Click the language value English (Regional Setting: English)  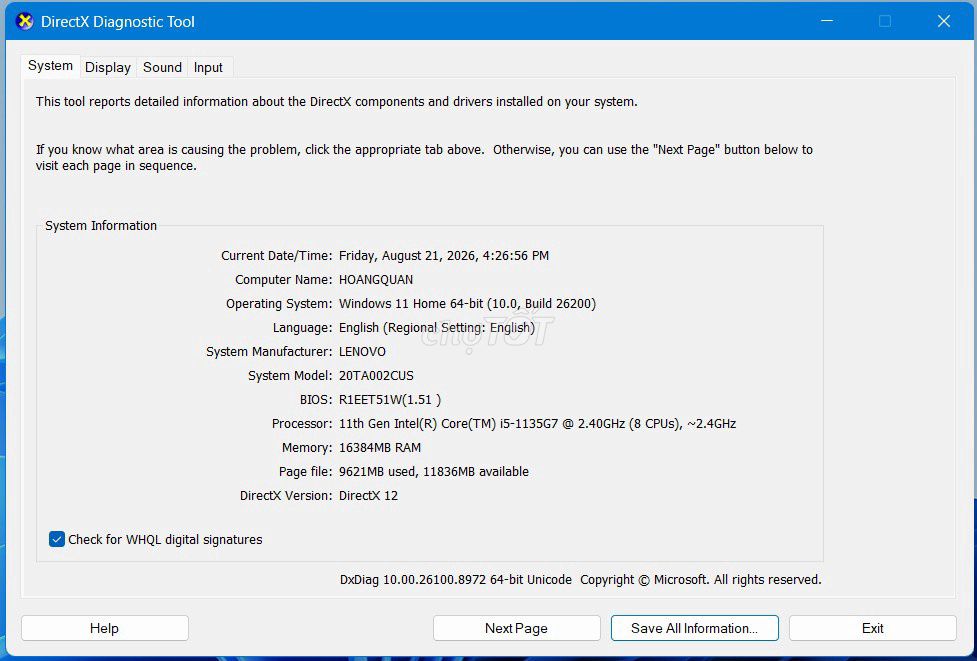point(437,328)
